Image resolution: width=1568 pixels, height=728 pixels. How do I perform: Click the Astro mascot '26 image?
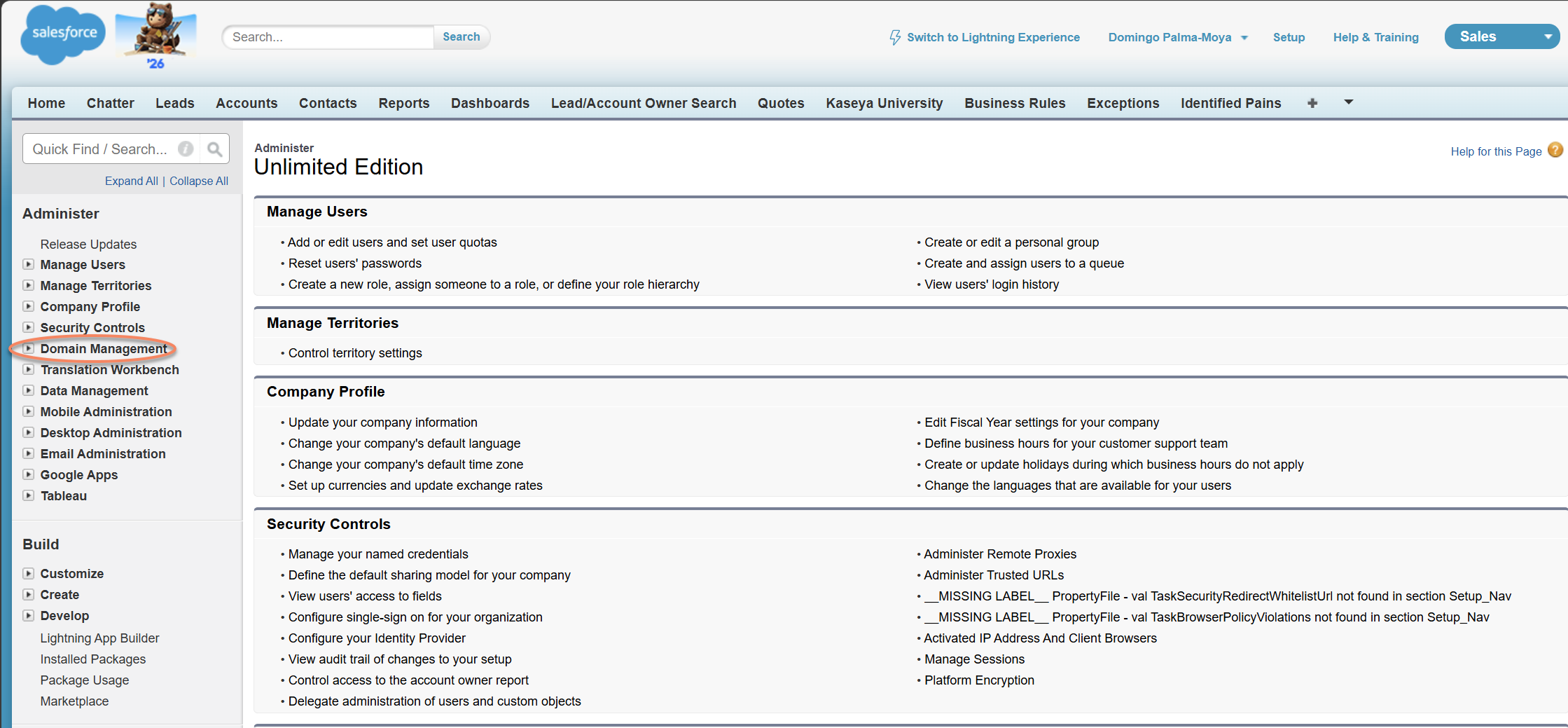point(156,36)
